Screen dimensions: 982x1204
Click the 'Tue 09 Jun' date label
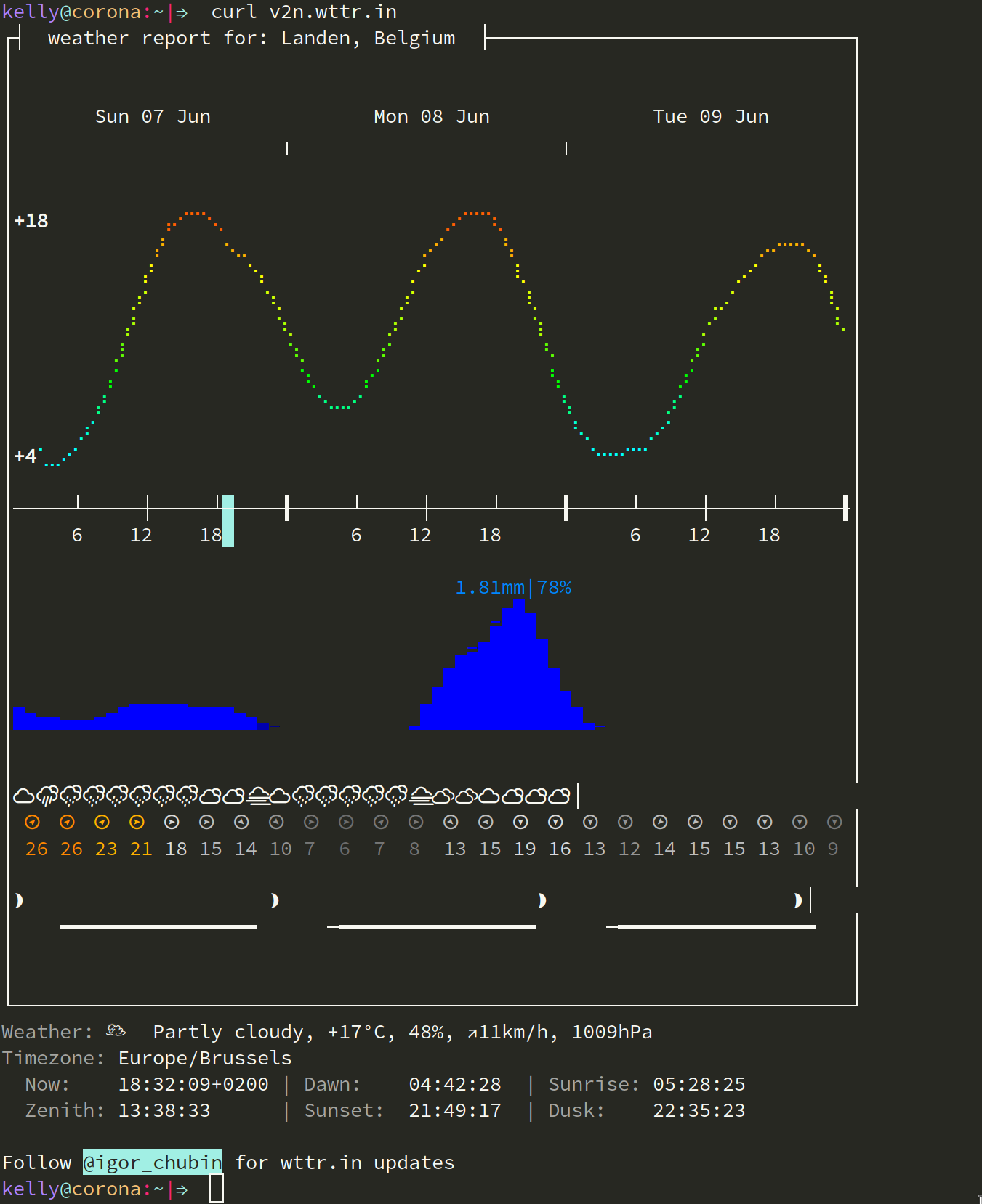711,116
